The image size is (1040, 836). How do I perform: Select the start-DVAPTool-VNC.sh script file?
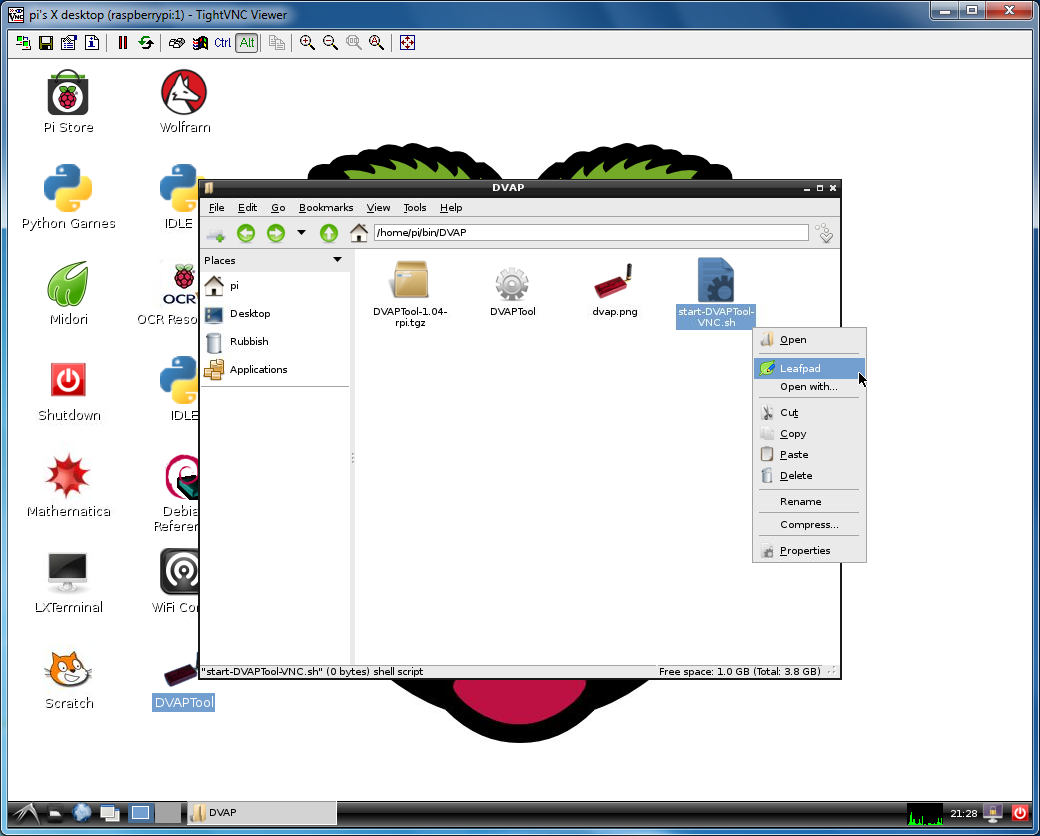point(716,293)
